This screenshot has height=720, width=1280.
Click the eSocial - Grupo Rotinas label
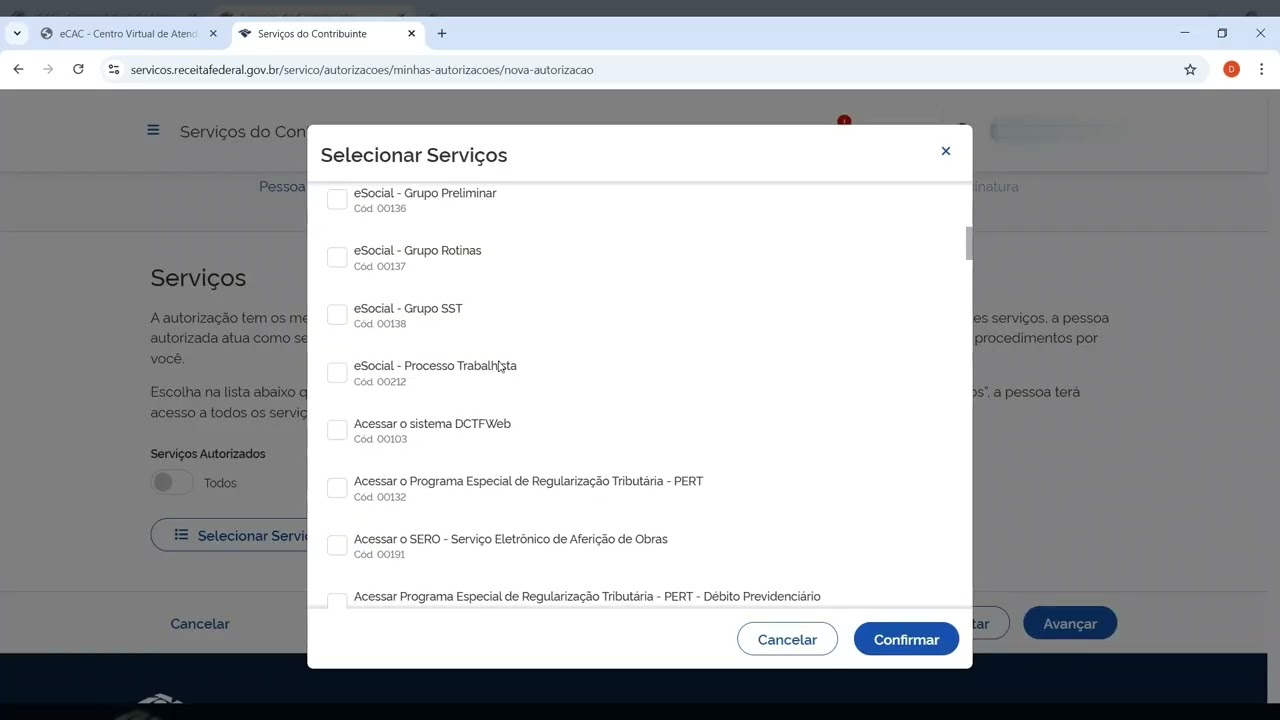point(417,251)
